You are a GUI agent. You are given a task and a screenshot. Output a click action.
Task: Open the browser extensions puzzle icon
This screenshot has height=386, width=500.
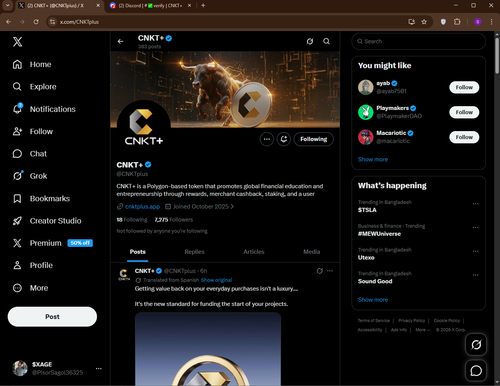(x=457, y=22)
